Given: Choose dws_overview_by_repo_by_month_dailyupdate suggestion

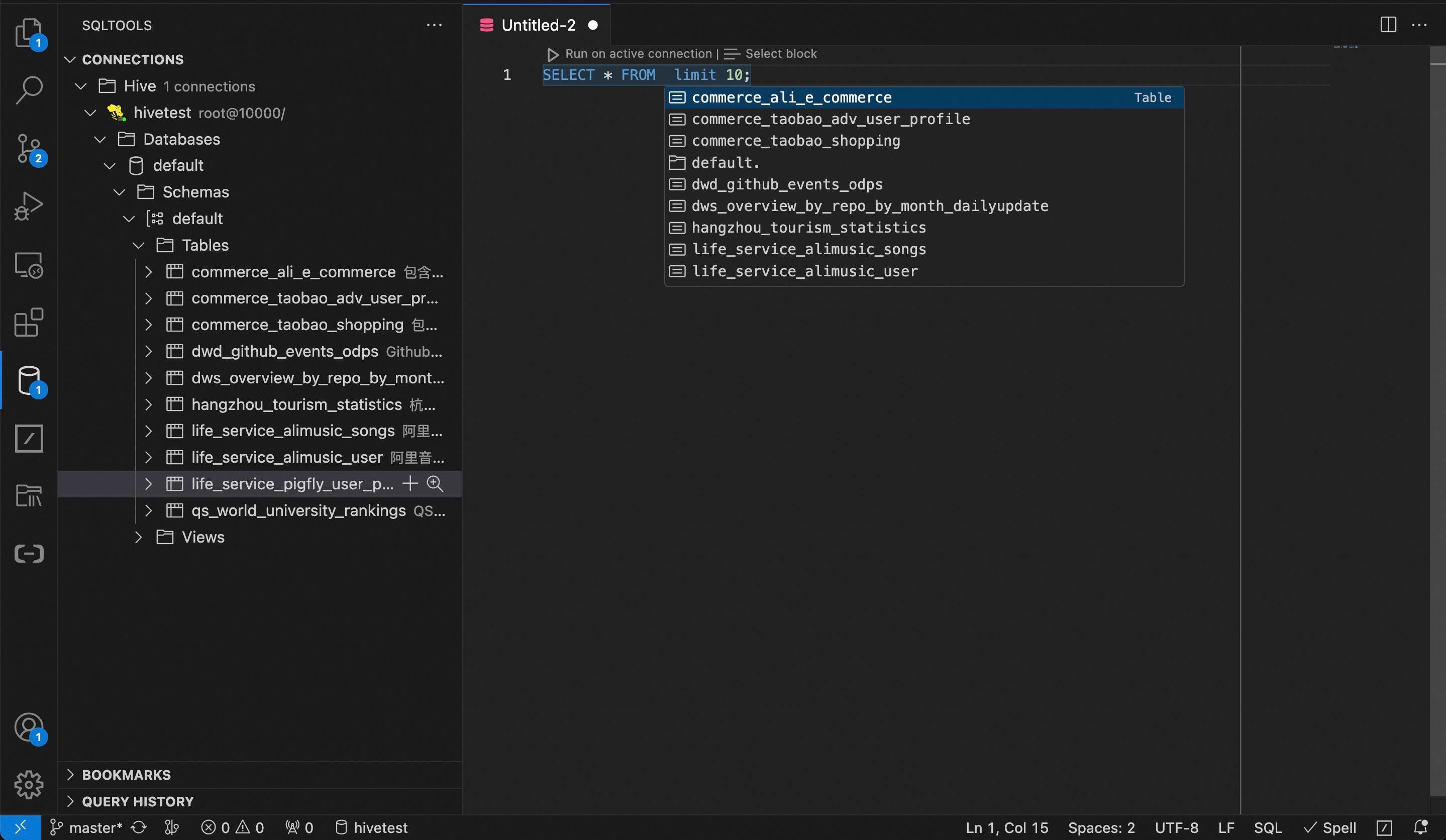Looking at the screenshot, I should coord(924,205).
